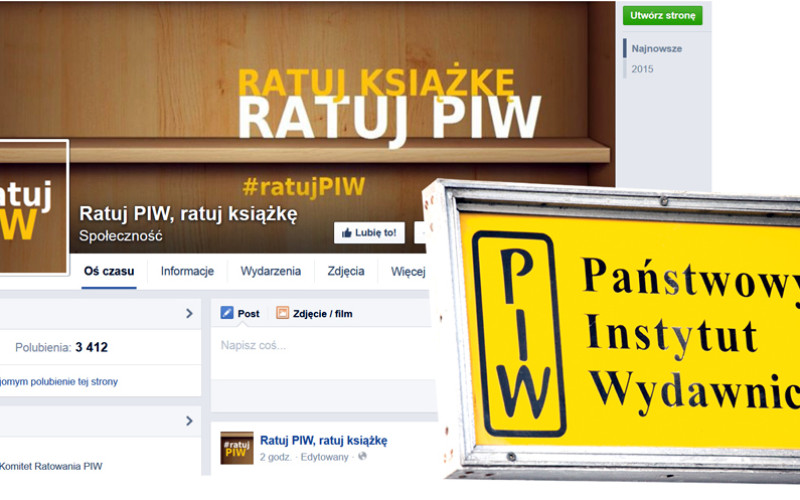Screen dimensions: 800x500
Task: Open the Wydarzenia tab
Action: 270,271
